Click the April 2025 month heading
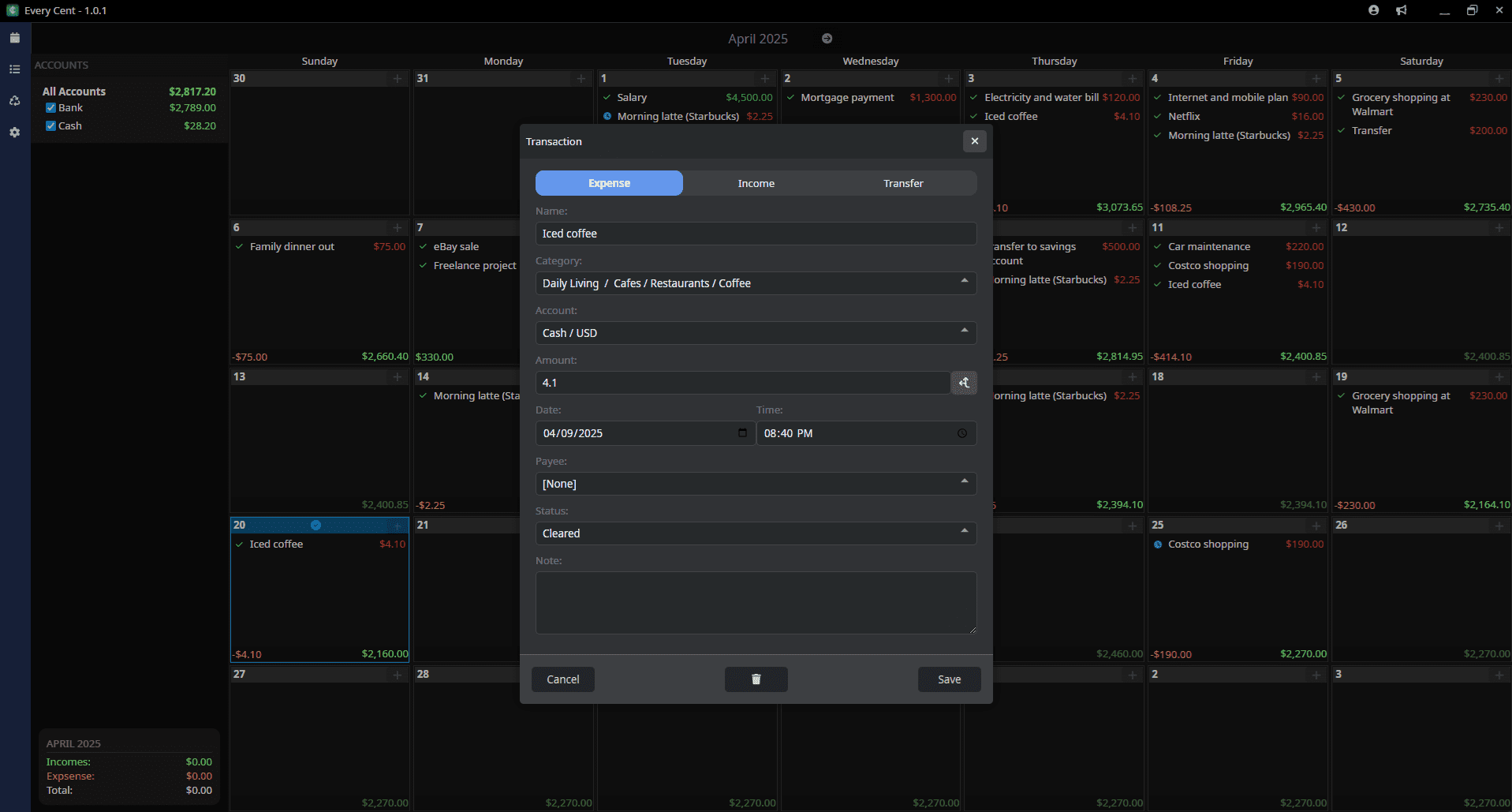The height and width of the screenshot is (812, 1512). pos(758,39)
